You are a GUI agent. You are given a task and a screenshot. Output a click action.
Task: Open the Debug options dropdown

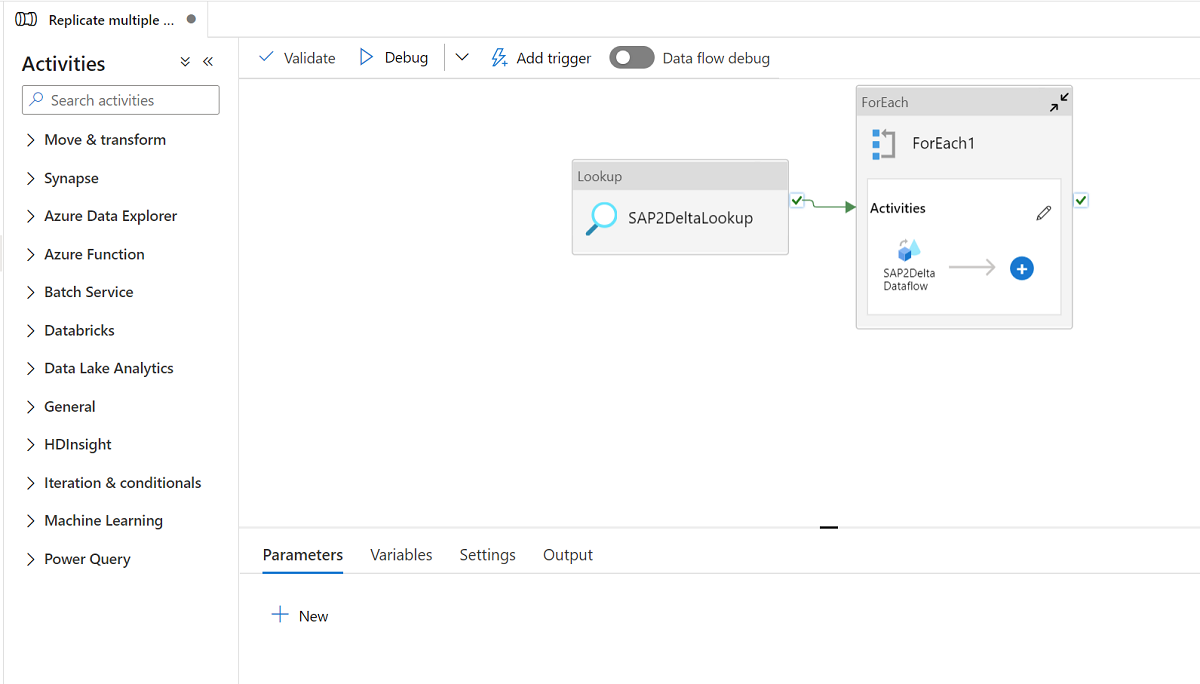[461, 57]
